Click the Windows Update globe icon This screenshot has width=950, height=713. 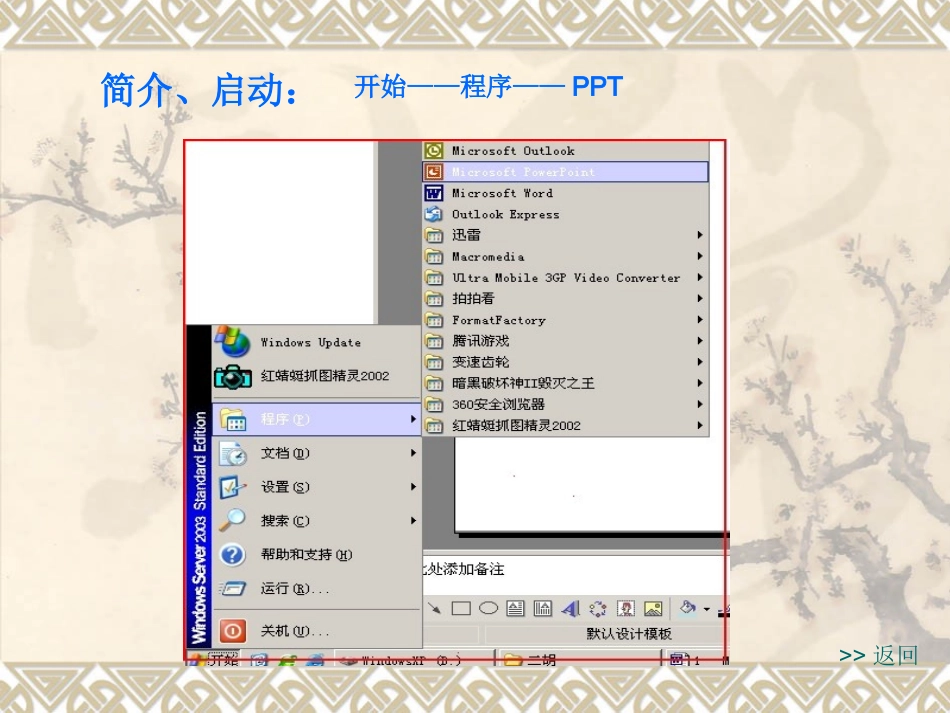(232, 342)
